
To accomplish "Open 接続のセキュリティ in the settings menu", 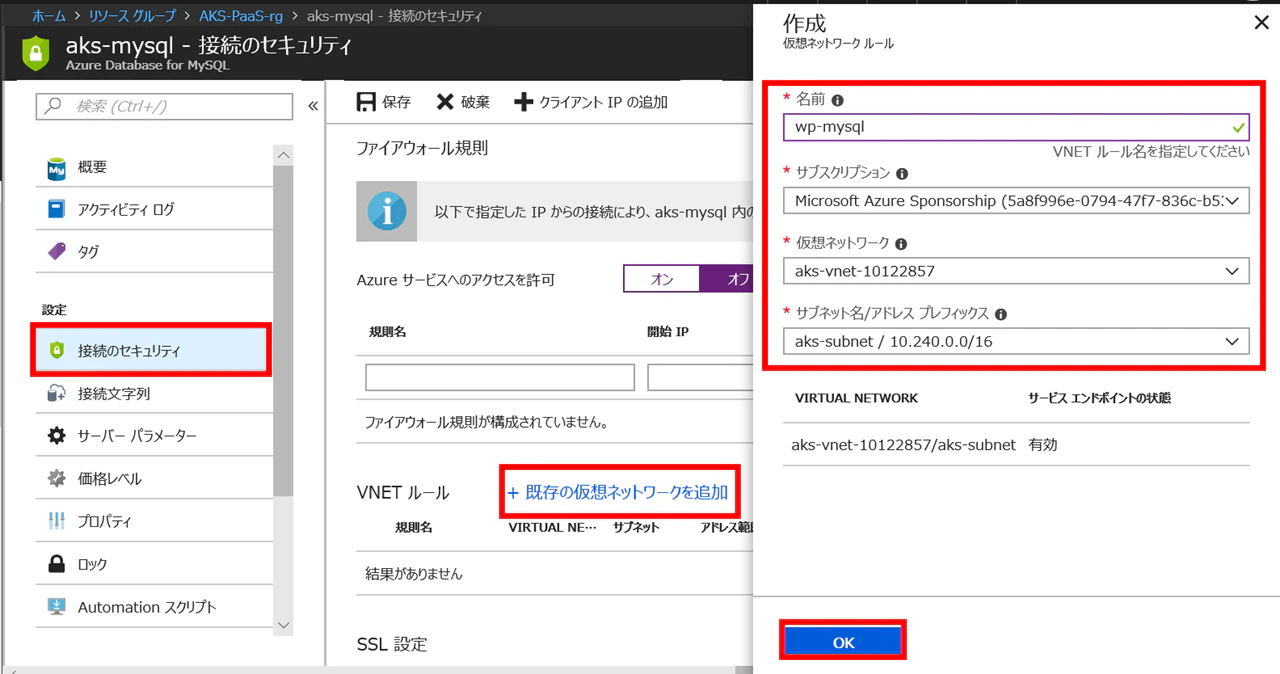I will pos(152,351).
